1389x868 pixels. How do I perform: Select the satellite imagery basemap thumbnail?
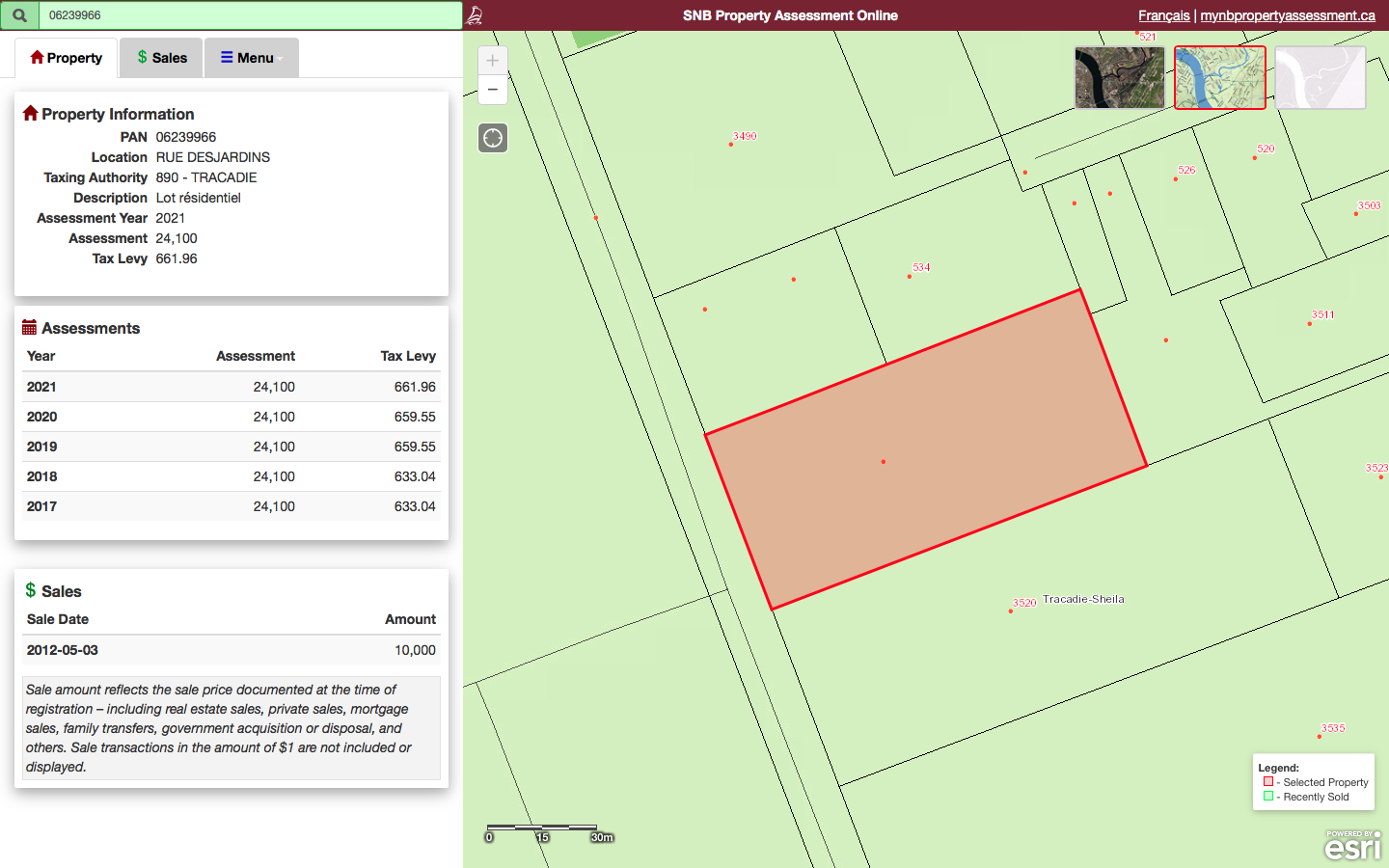pos(1120,77)
